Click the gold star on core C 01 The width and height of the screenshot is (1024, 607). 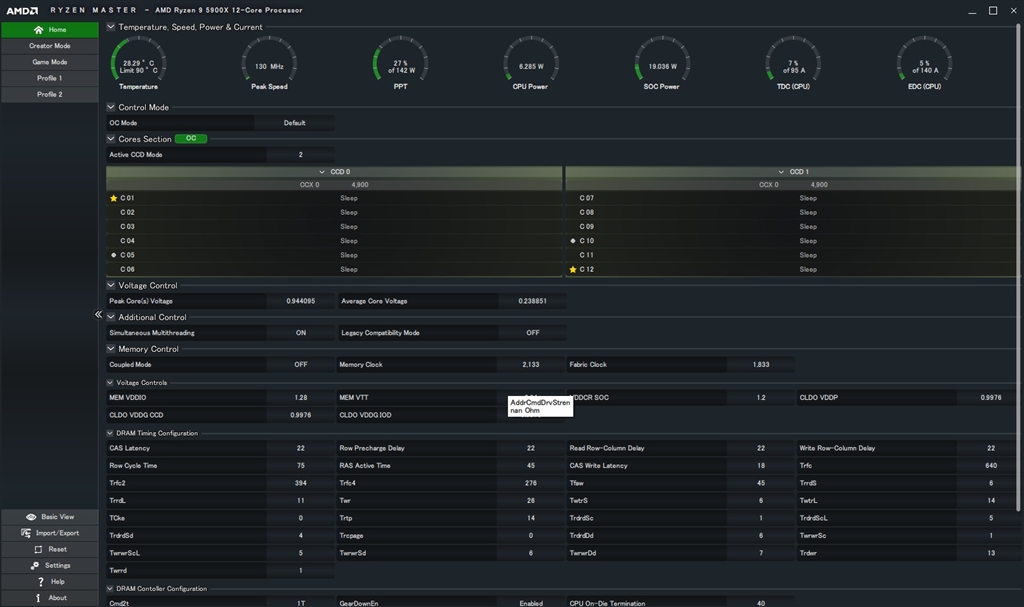113,198
